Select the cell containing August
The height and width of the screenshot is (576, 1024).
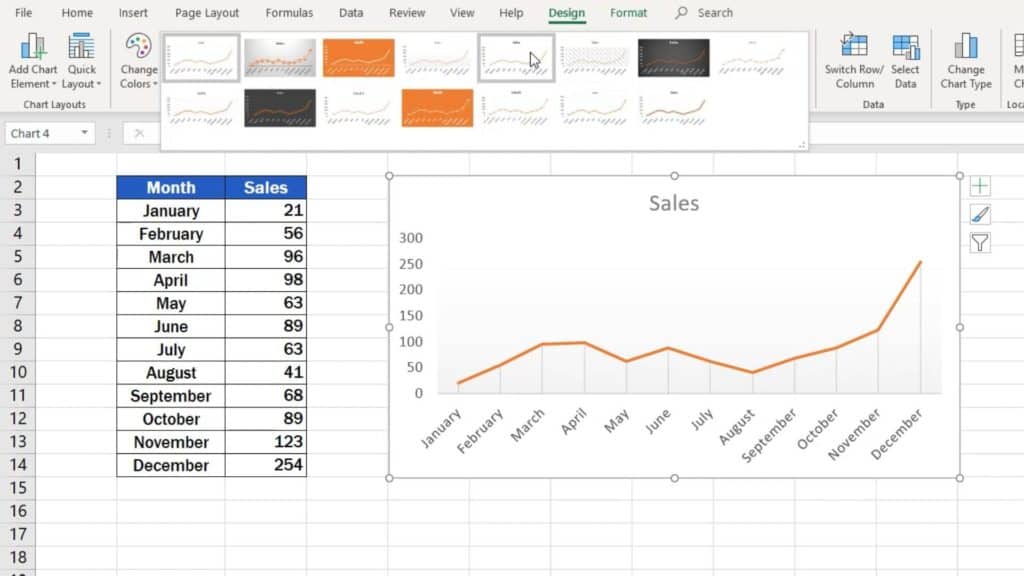171,372
